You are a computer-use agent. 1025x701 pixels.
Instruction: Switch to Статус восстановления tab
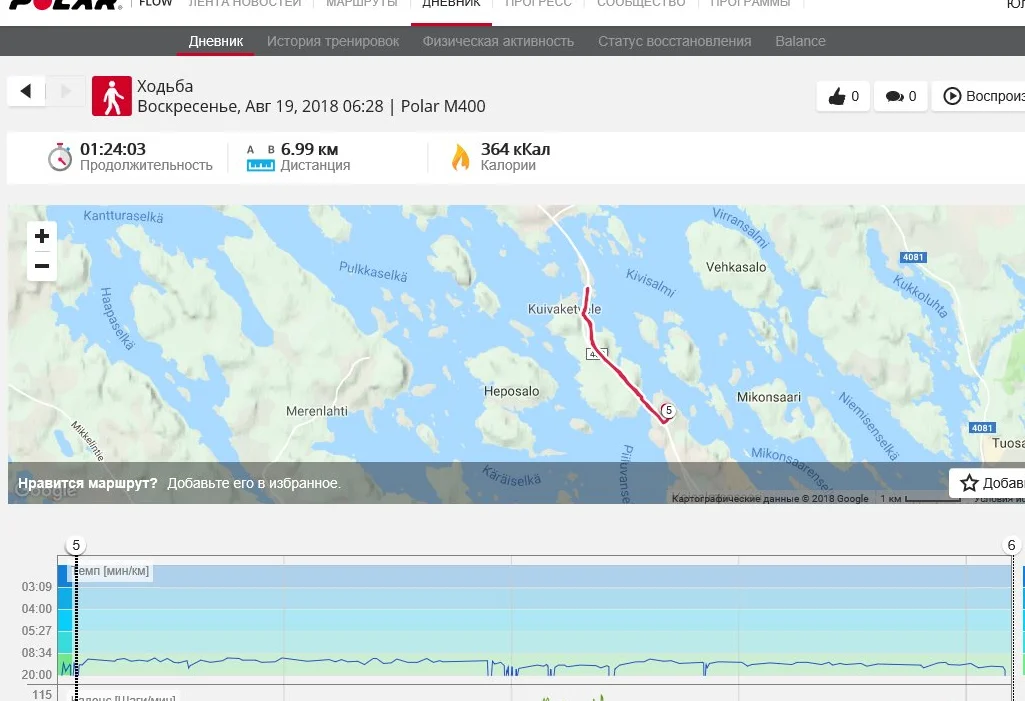tap(675, 41)
